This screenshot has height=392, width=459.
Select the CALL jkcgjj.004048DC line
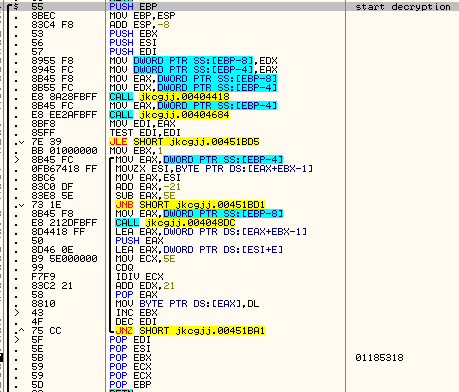point(175,223)
